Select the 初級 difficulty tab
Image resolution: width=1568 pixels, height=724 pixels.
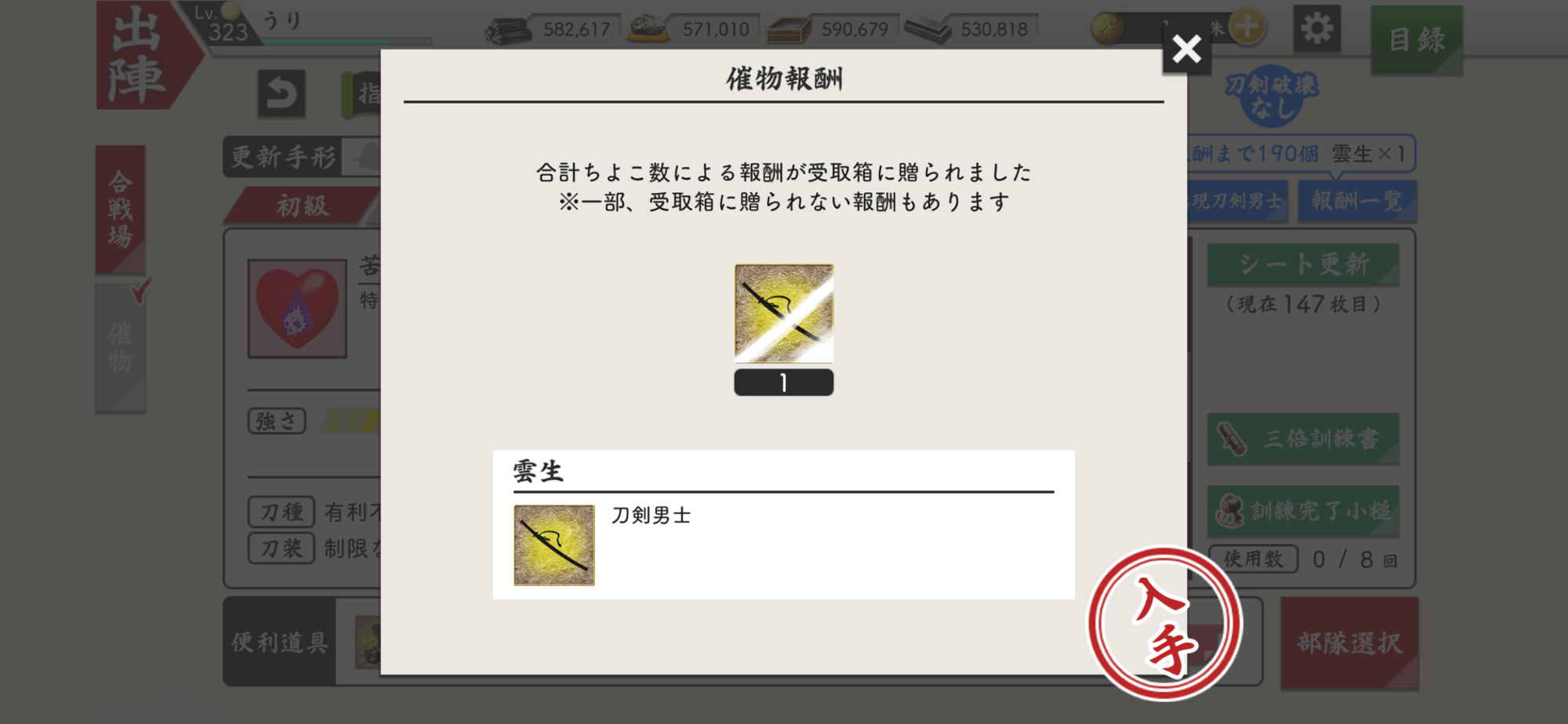click(302, 206)
